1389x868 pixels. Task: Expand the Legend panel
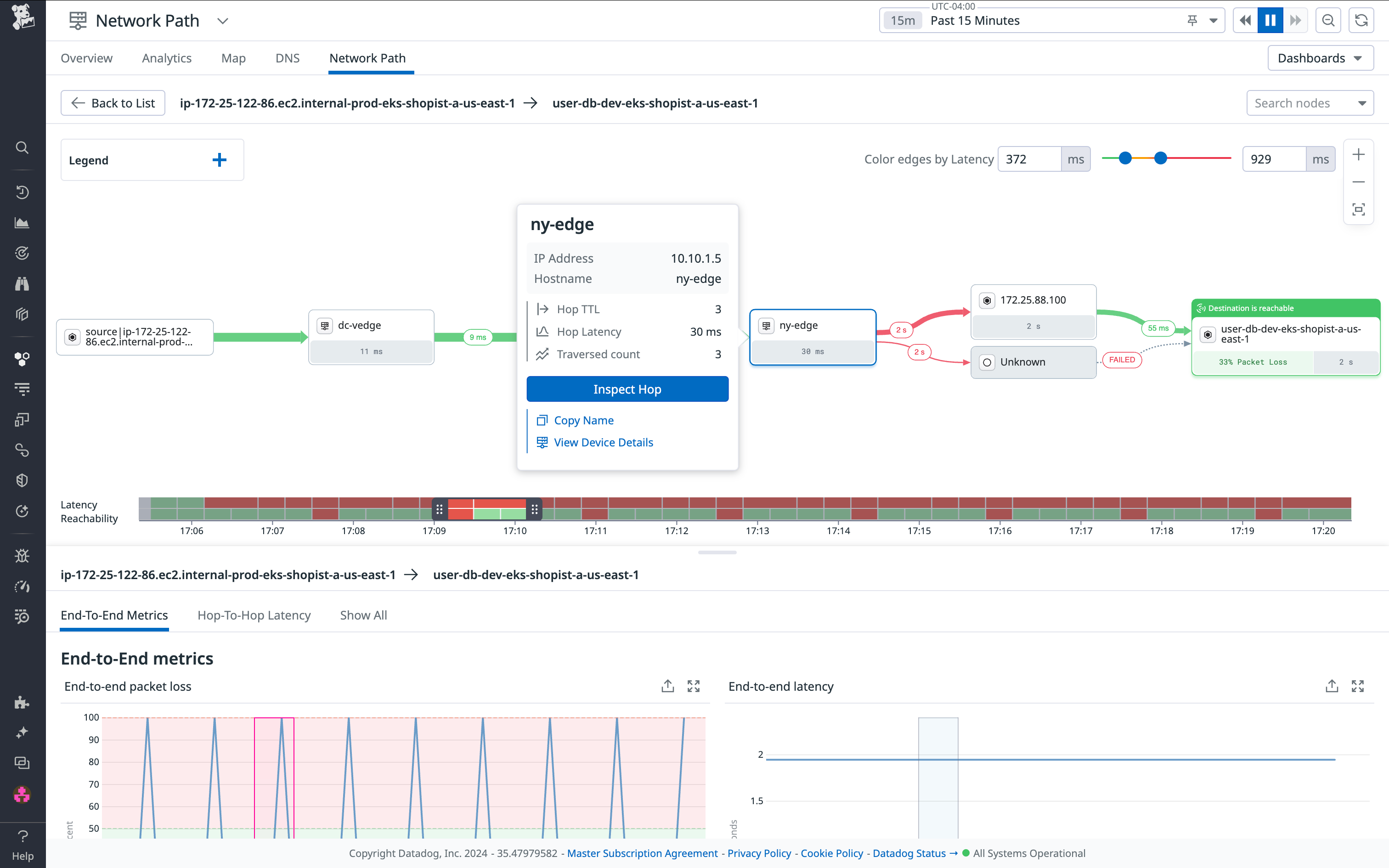(219, 160)
